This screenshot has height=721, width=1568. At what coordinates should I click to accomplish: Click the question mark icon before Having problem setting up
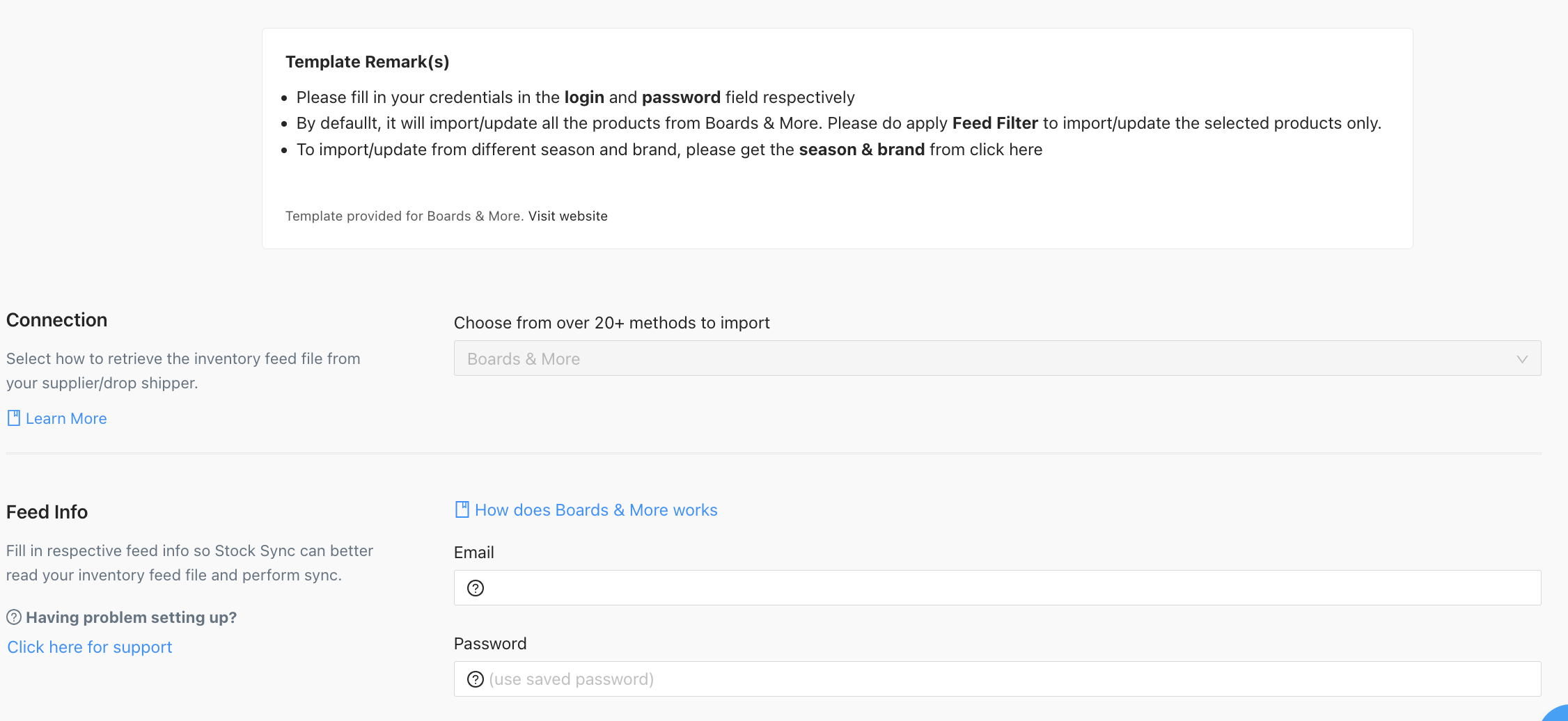tap(13, 617)
